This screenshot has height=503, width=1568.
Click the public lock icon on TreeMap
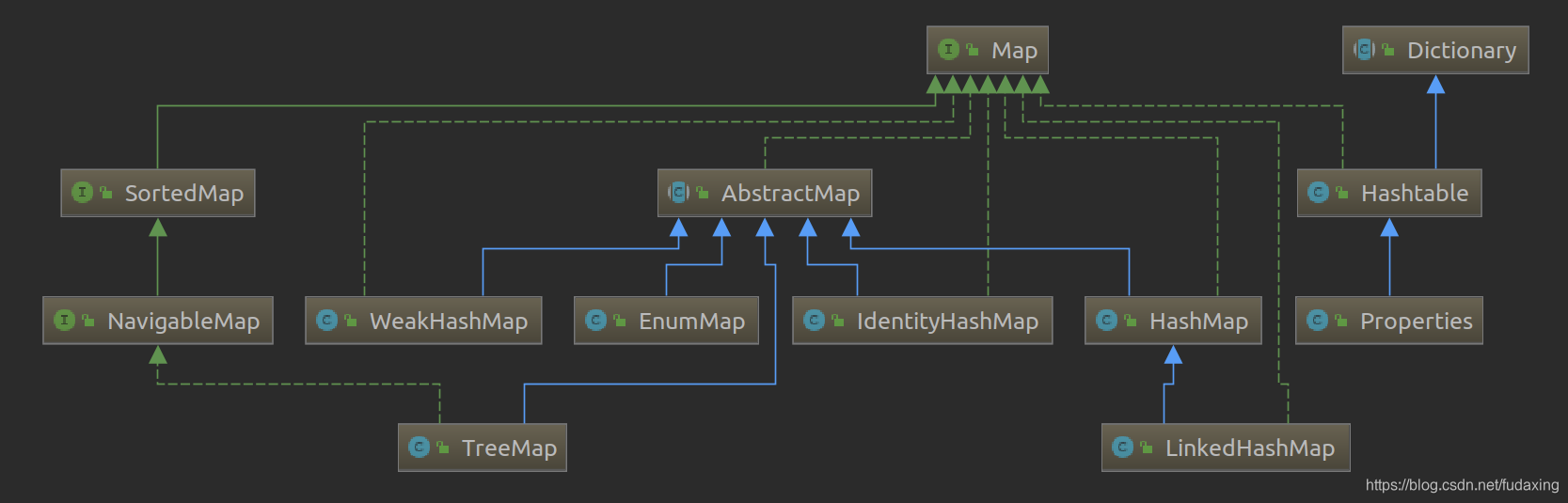443,447
